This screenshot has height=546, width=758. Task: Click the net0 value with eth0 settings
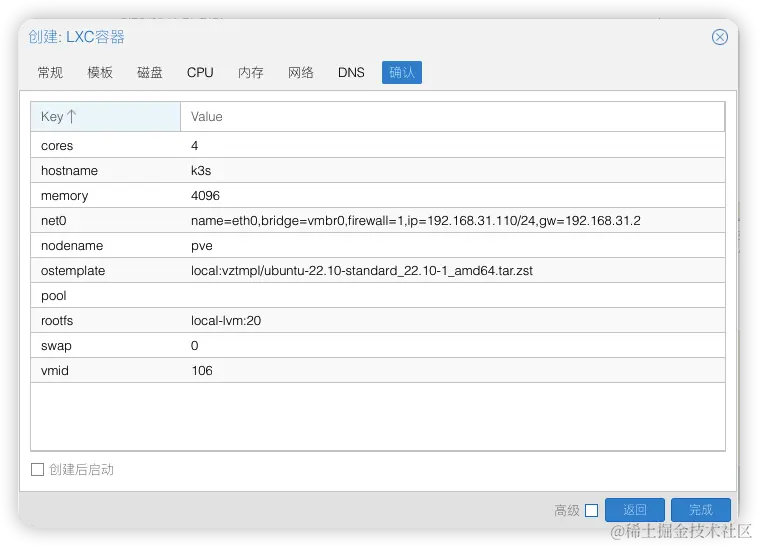pos(416,221)
